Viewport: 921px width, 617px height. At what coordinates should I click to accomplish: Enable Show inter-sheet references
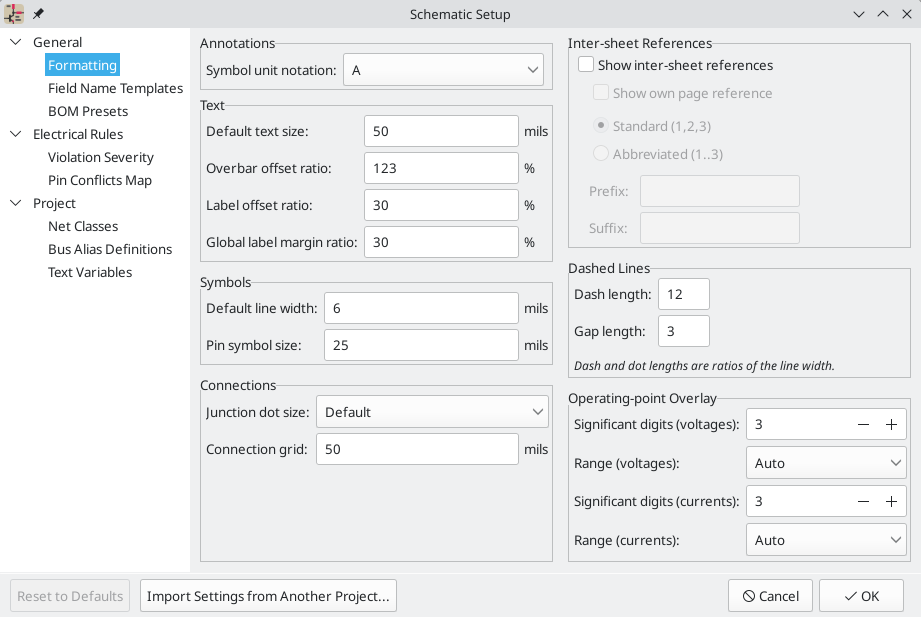[584, 65]
